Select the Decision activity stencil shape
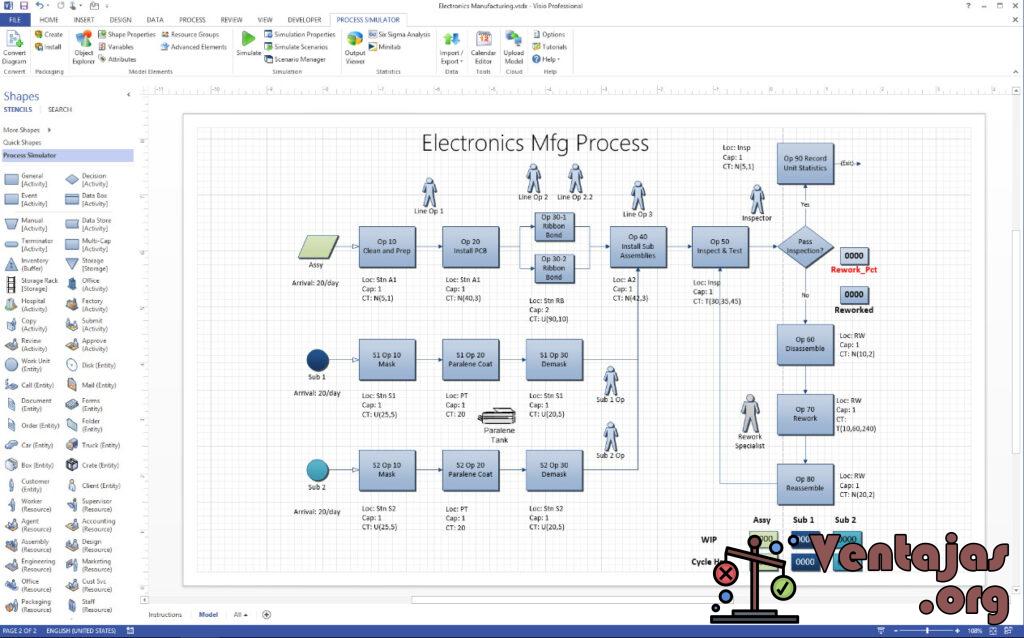The width and height of the screenshot is (1024, 638). click(x=87, y=180)
